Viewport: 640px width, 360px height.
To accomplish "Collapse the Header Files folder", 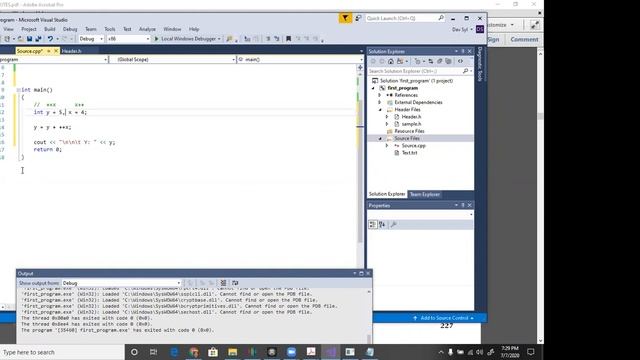I will click(380, 110).
